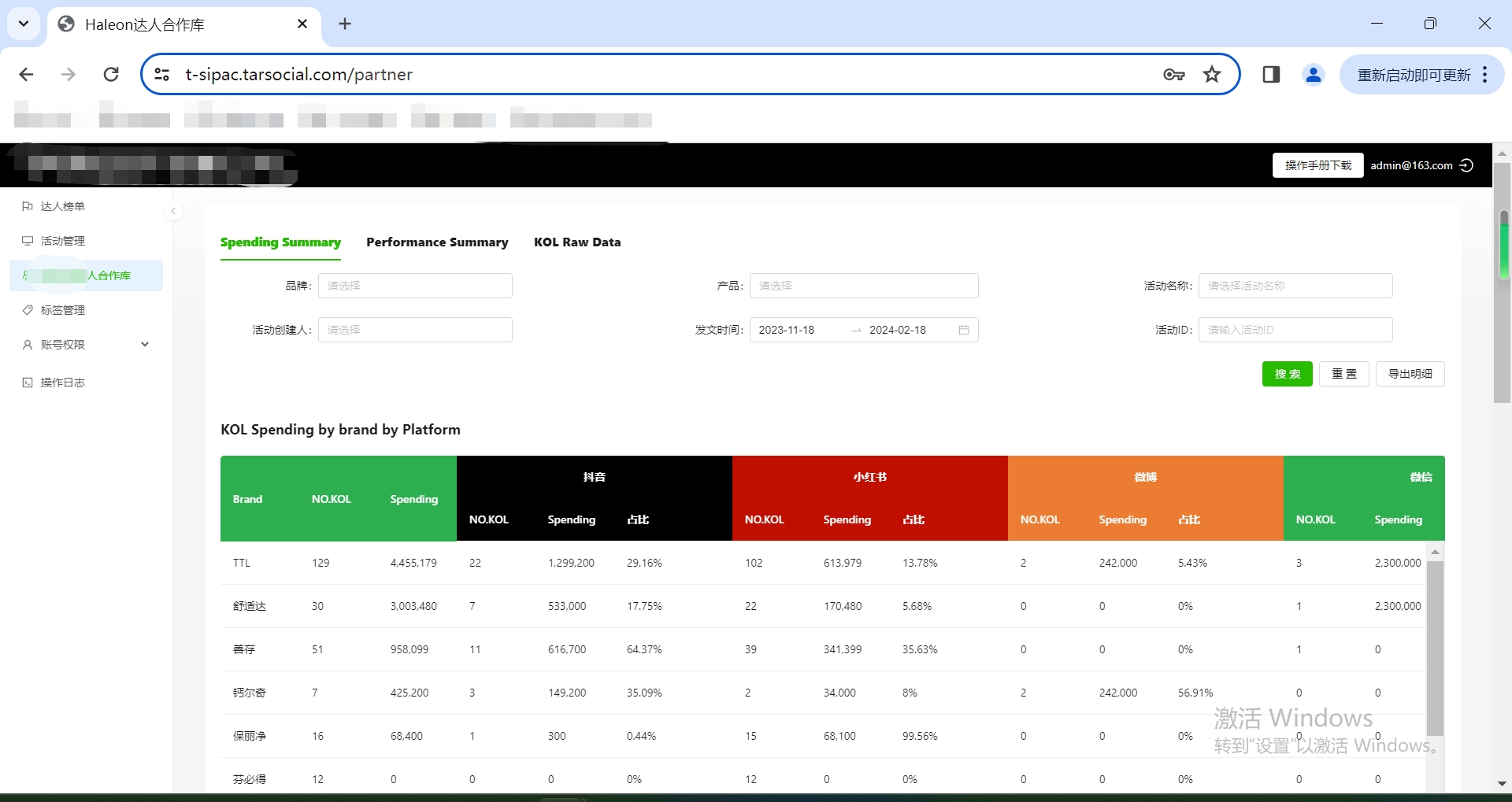
Task: Click the 56.91% 微博 share cell
Action: click(x=1195, y=693)
